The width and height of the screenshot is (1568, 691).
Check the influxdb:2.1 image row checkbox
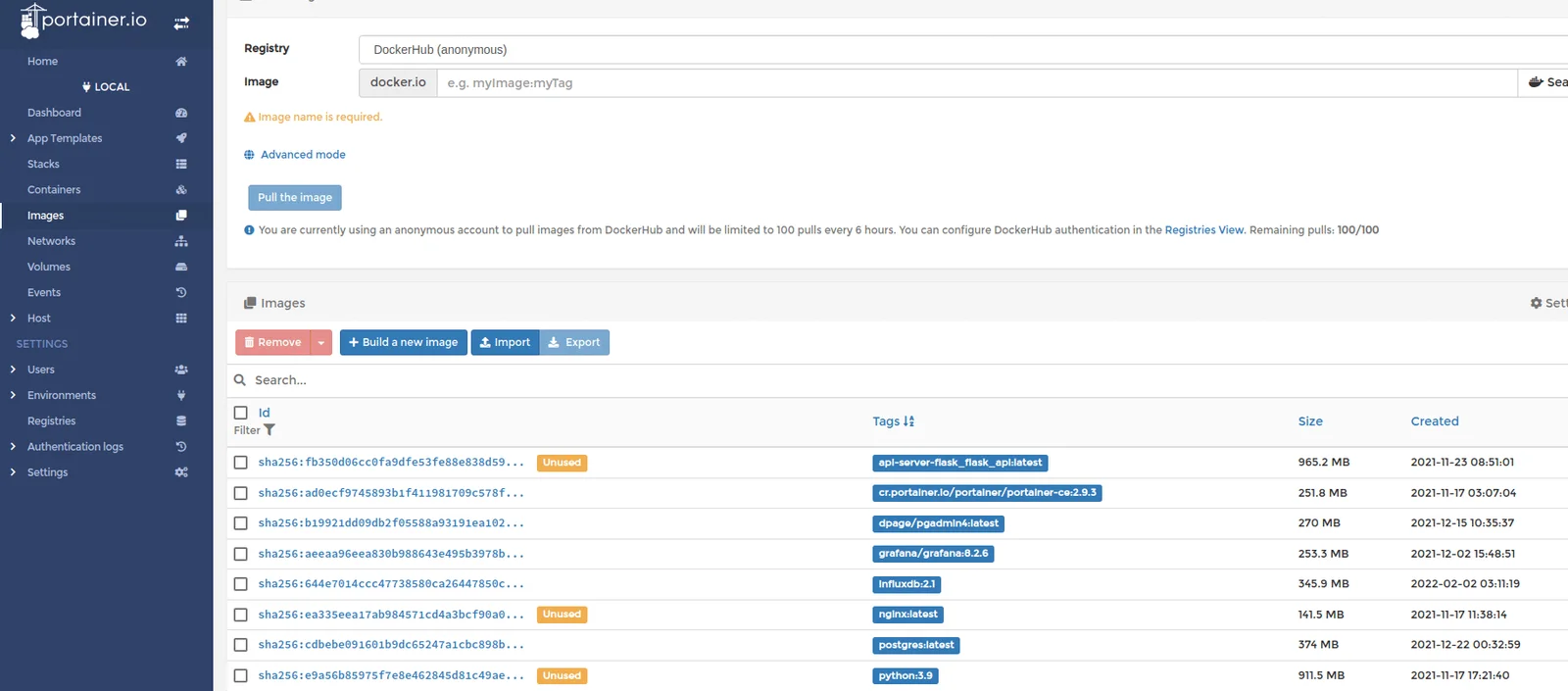click(x=241, y=584)
